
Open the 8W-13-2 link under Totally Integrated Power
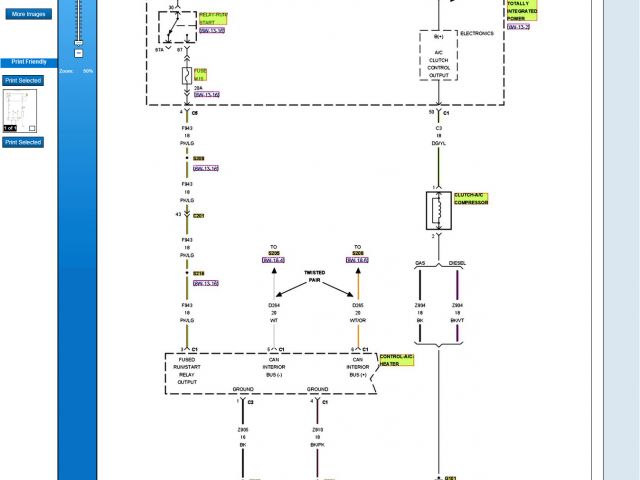518,27
